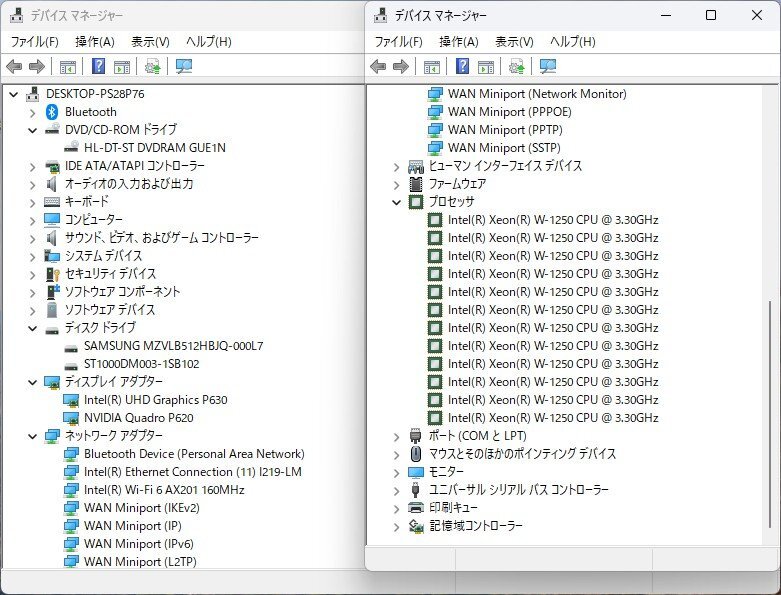Select WAN Miniport (IKEv2) entry
This screenshot has width=781, height=595.
pyautogui.click(x=141, y=508)
